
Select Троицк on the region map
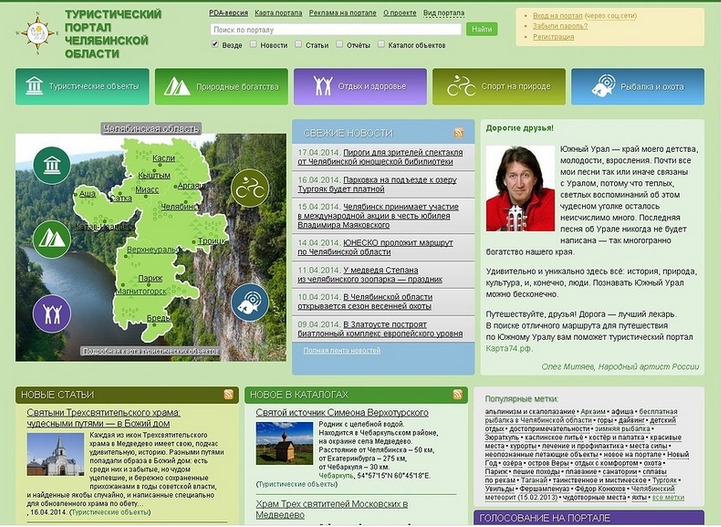(212, 241)
